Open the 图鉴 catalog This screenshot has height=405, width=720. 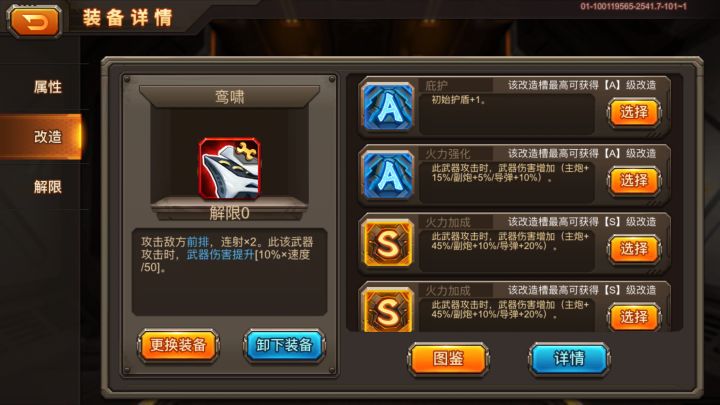pos(448,358)
